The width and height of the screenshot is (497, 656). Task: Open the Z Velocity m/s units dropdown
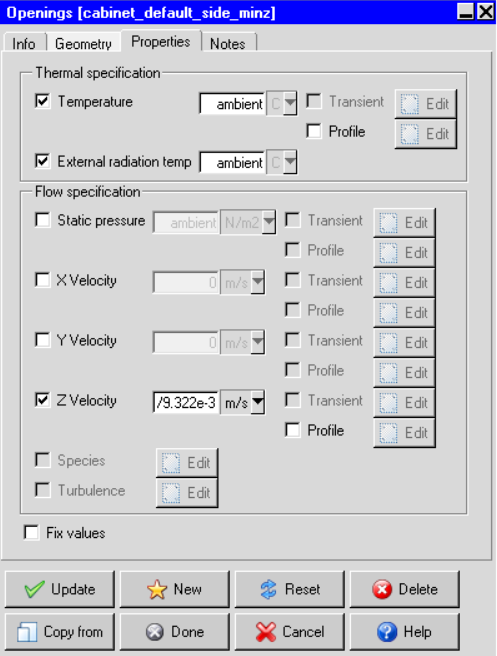pos(258,402)
